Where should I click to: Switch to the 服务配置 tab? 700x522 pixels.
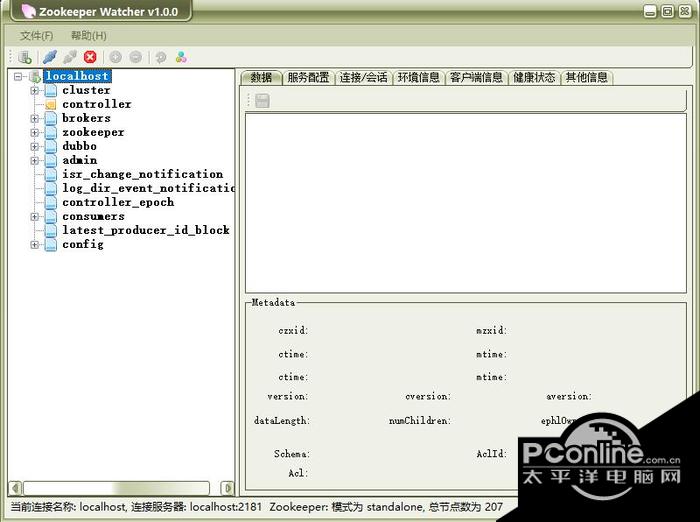(308, 78)
